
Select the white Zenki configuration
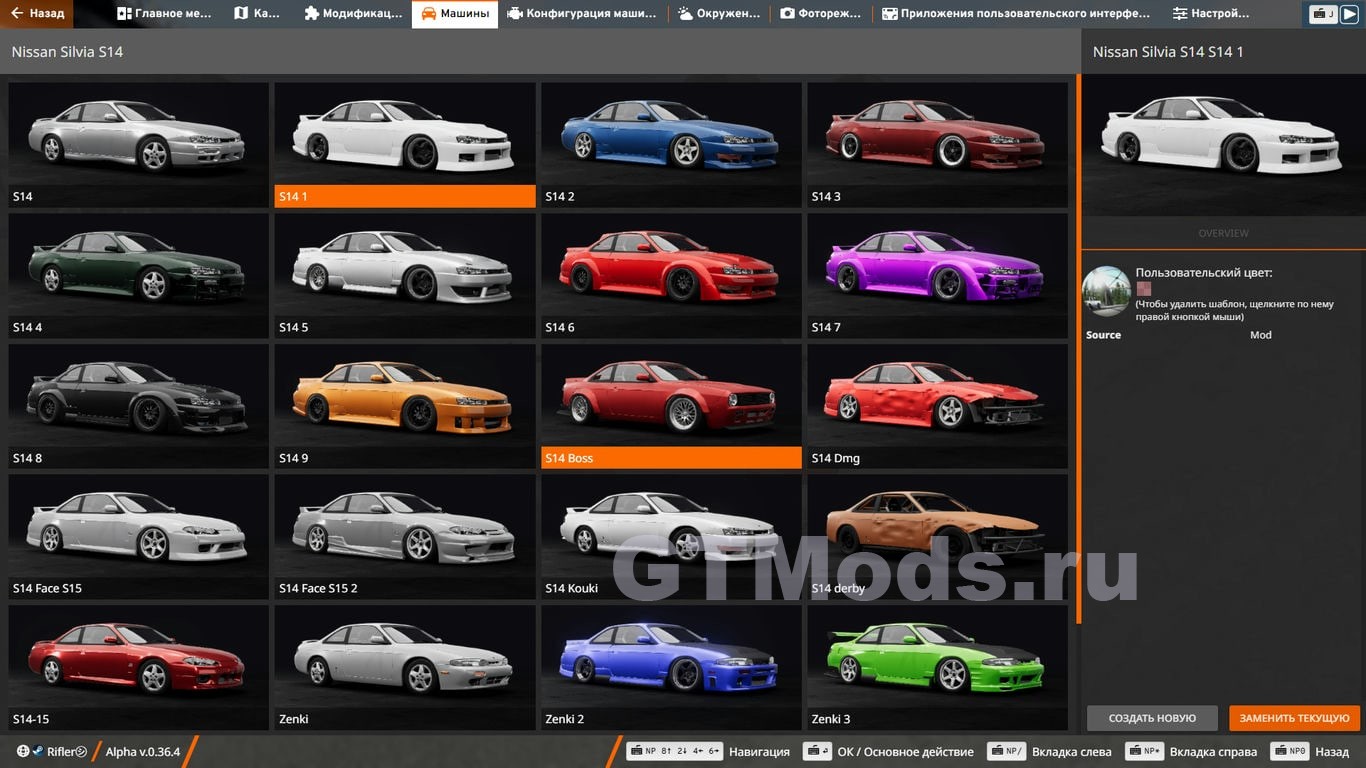405,667
